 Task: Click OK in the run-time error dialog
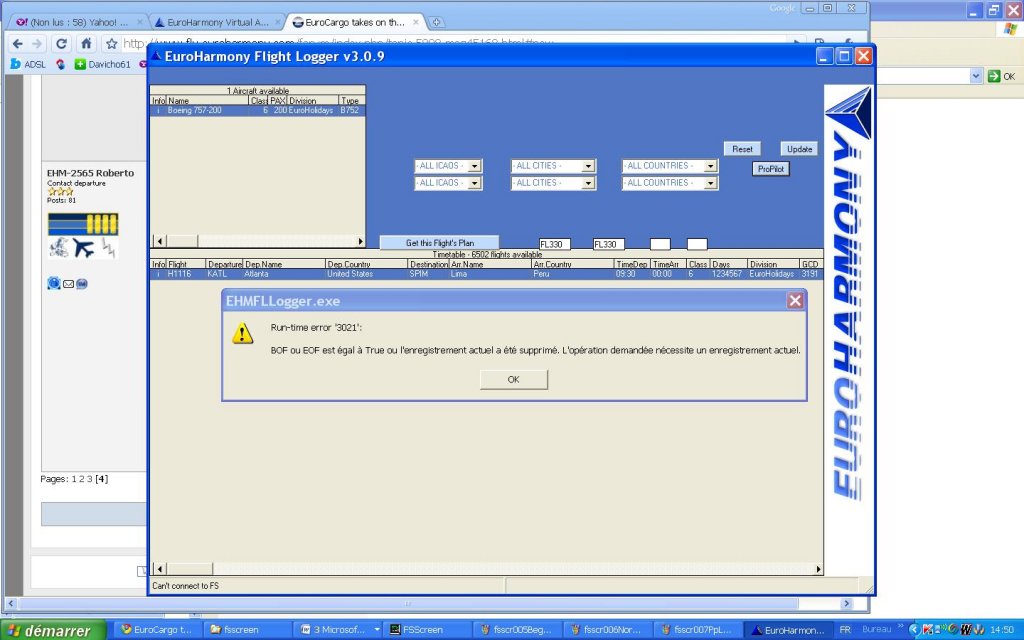coord(513,379)
